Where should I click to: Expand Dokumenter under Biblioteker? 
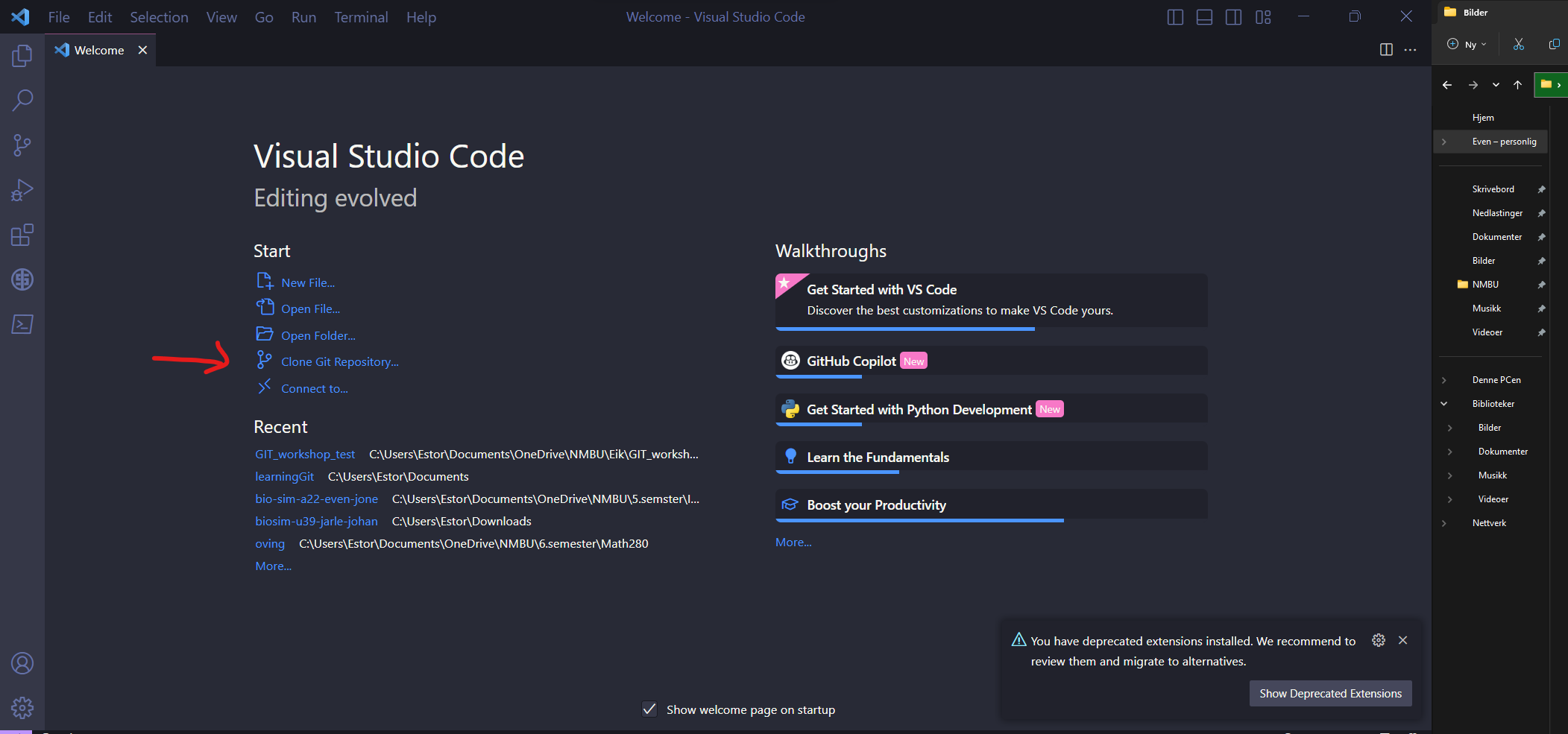(1450, 452)
